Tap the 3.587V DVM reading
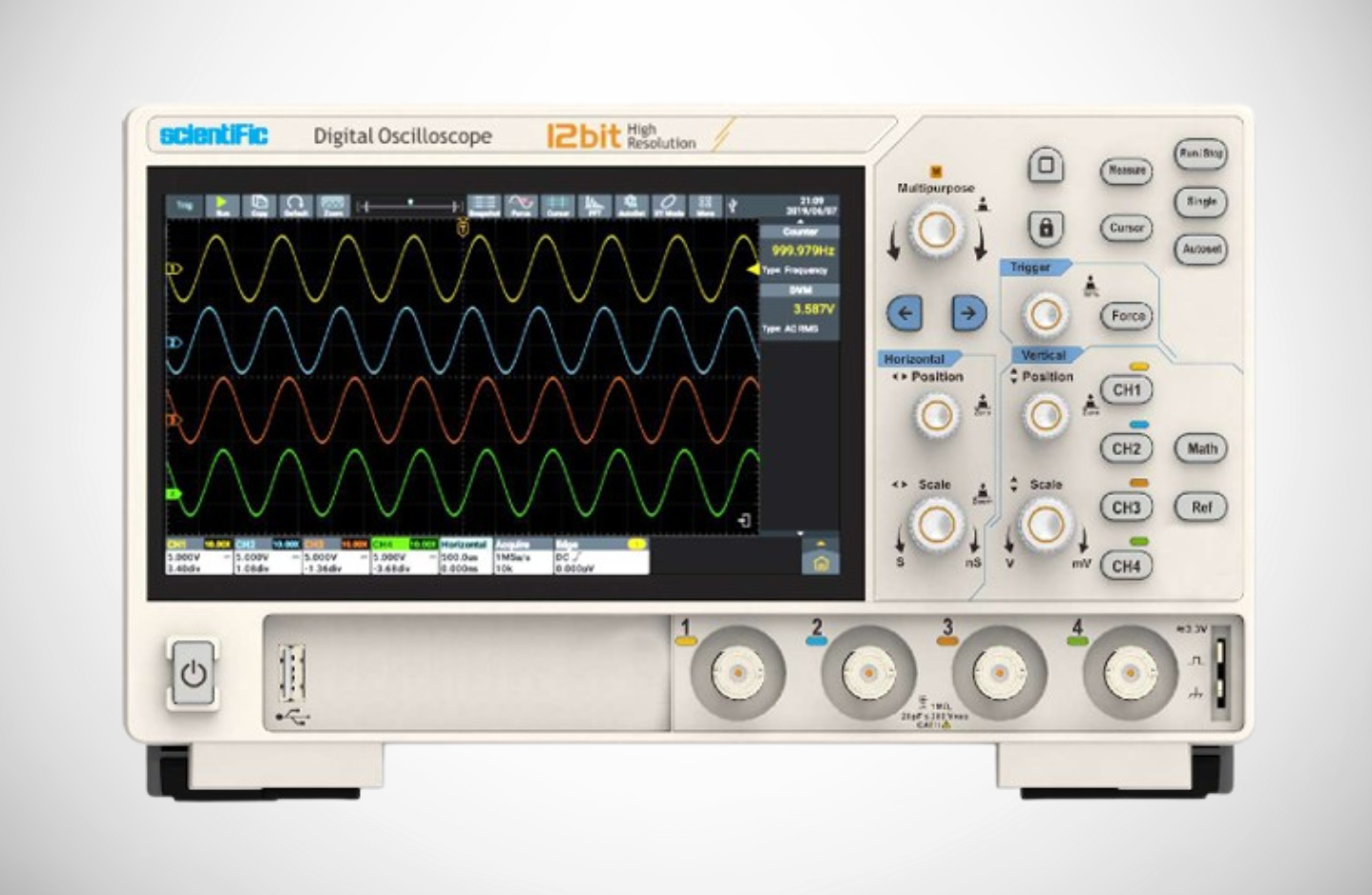1372x895 pixels. [813, 309]
